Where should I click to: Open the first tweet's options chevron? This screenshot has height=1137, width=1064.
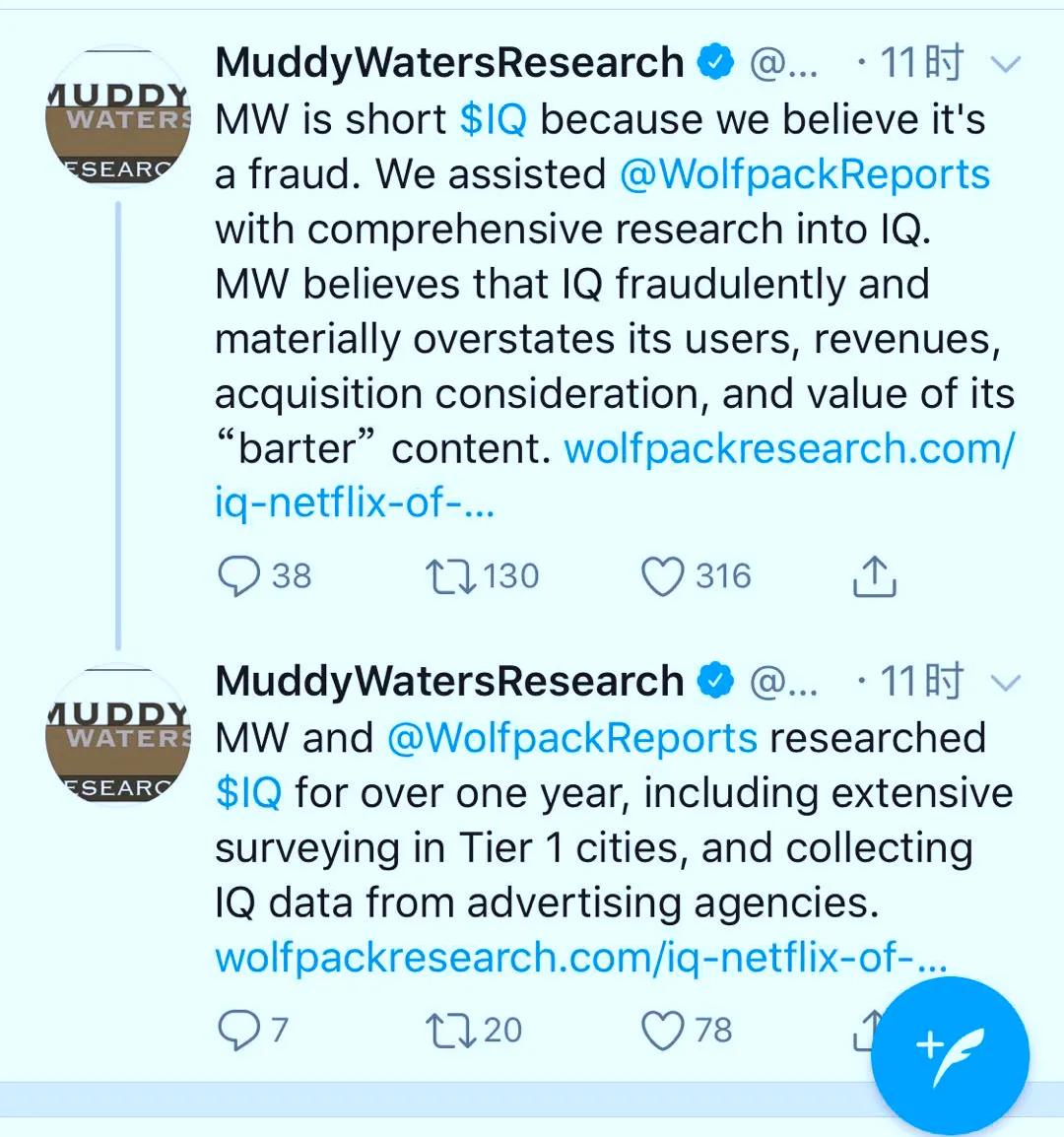[x=1005, y=65]
